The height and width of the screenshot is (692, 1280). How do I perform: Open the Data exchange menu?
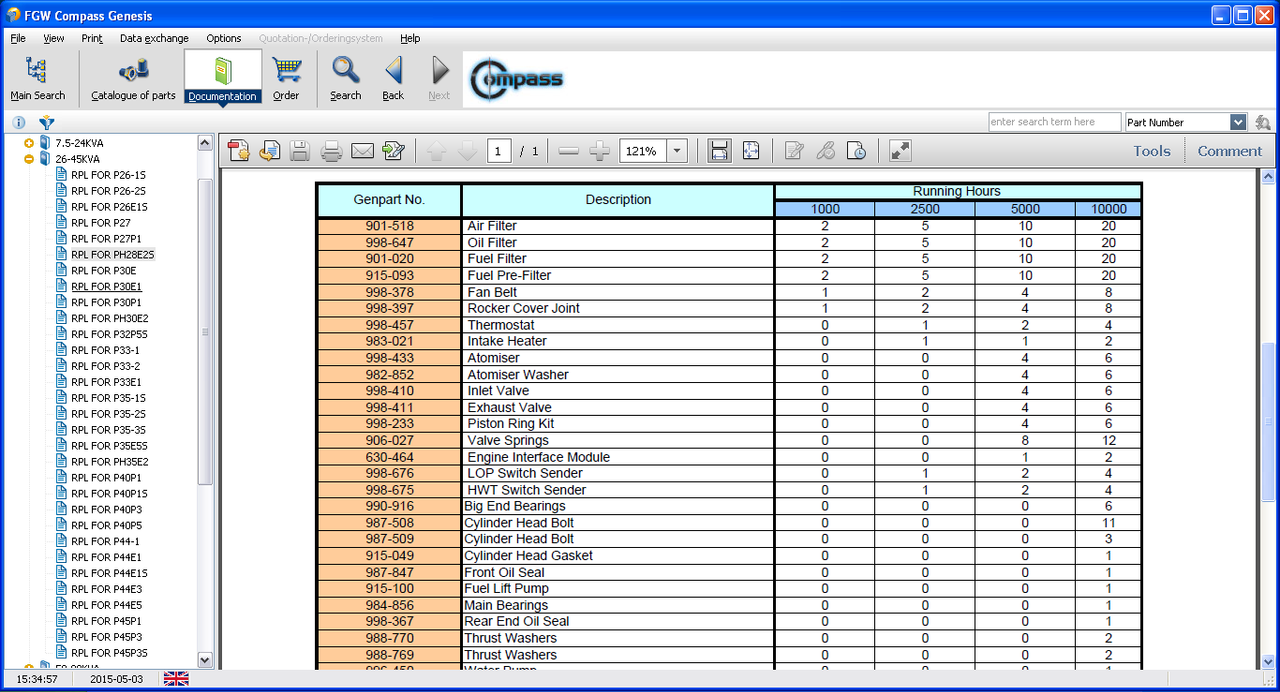tap(154, 38)
